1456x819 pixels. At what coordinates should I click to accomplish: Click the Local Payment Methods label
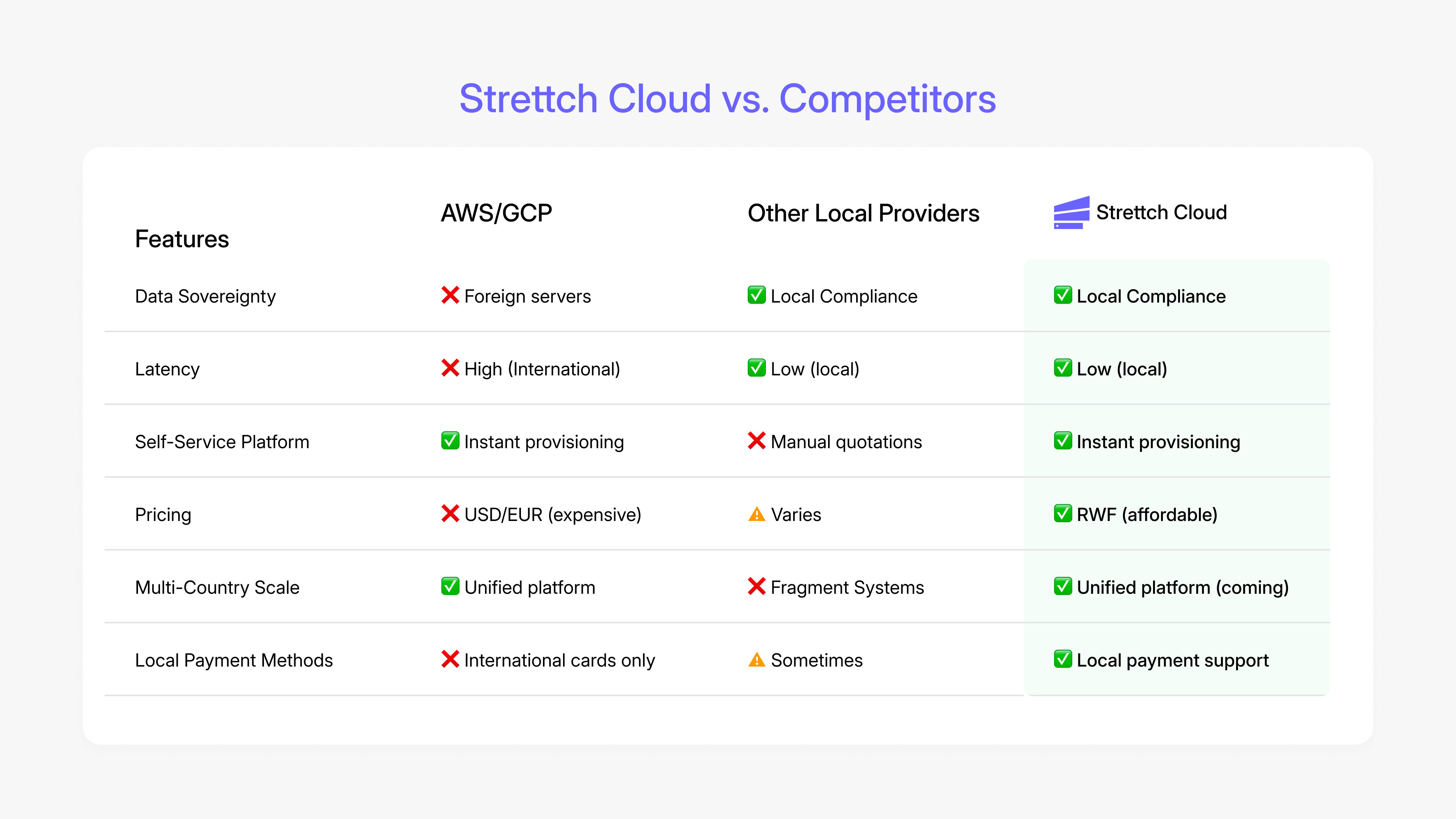coord(234,660)
